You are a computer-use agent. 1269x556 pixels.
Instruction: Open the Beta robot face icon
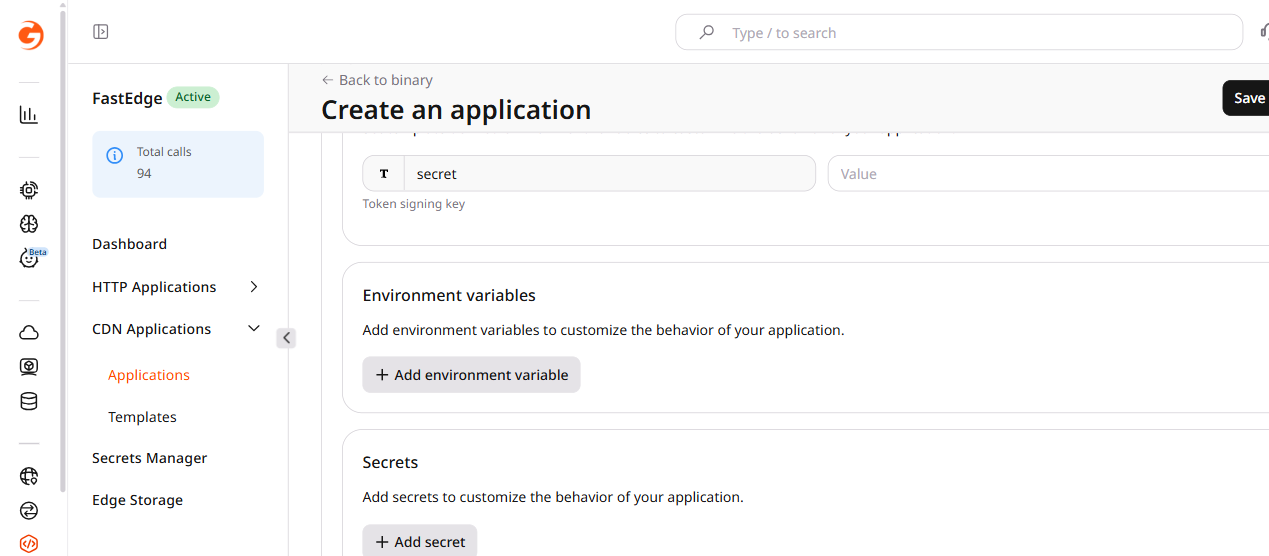tap(30, 258)
